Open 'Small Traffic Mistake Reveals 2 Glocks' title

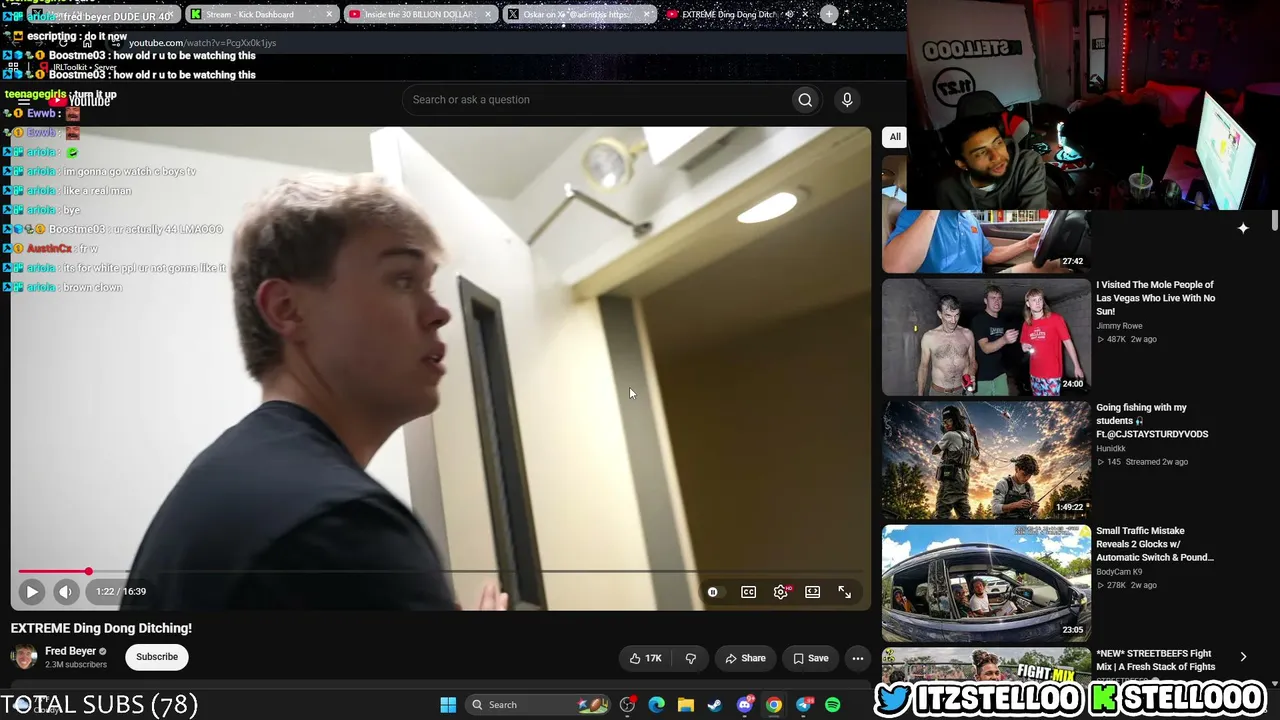click(x=1155, y=544)
